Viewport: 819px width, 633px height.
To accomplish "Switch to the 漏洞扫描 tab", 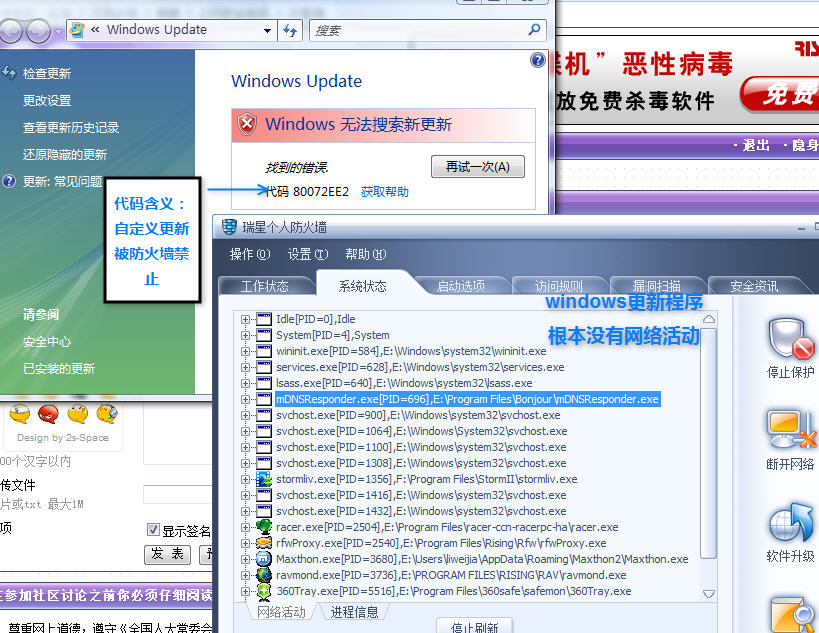I will (657, 286).
